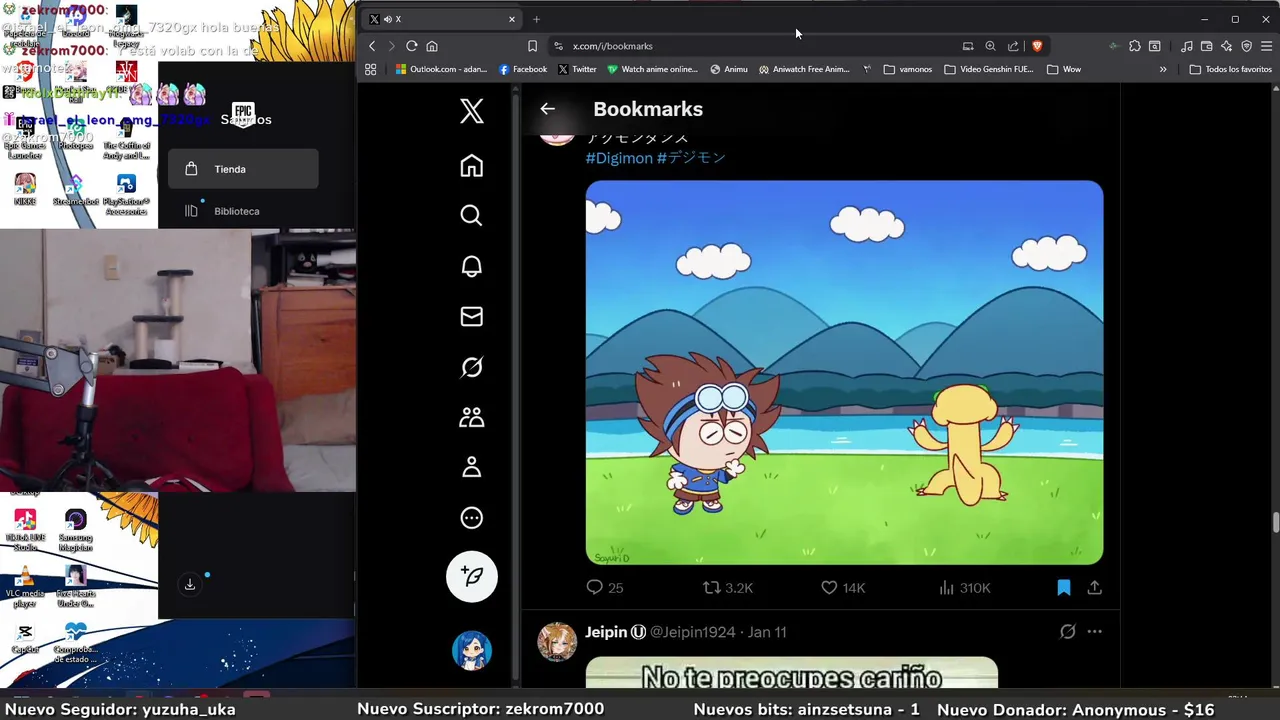Mute the X tab audio icon
The height and width of the screenshot is (720, 1280).
click(x=387, y=19)
